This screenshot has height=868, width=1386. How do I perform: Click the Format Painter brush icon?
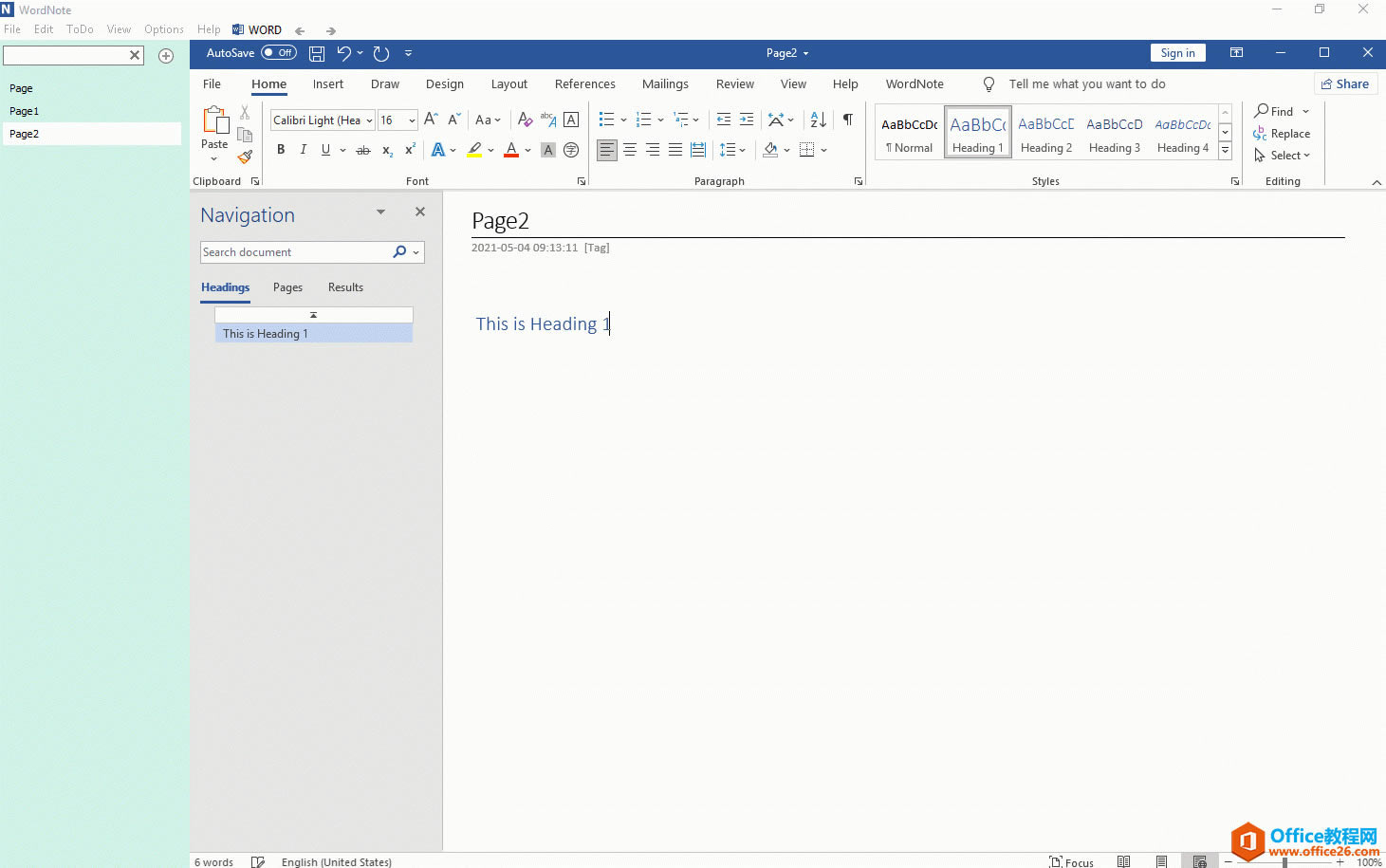click(x=245, y=157)
